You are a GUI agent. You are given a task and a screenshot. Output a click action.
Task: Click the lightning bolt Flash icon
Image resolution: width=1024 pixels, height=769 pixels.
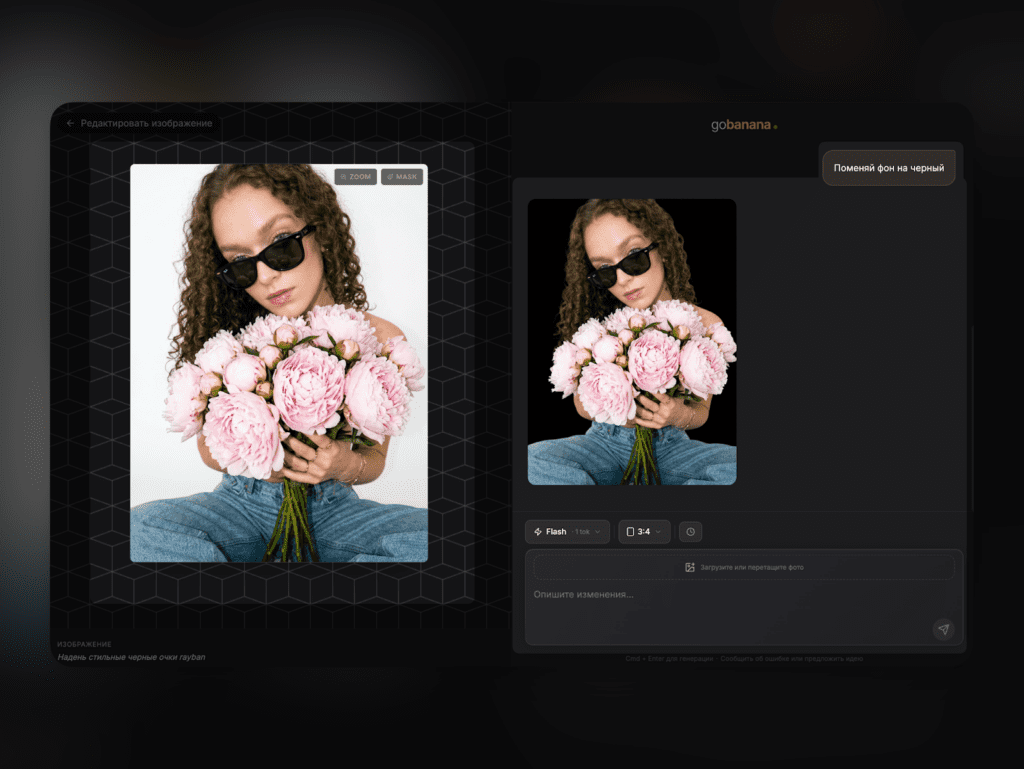538,532
